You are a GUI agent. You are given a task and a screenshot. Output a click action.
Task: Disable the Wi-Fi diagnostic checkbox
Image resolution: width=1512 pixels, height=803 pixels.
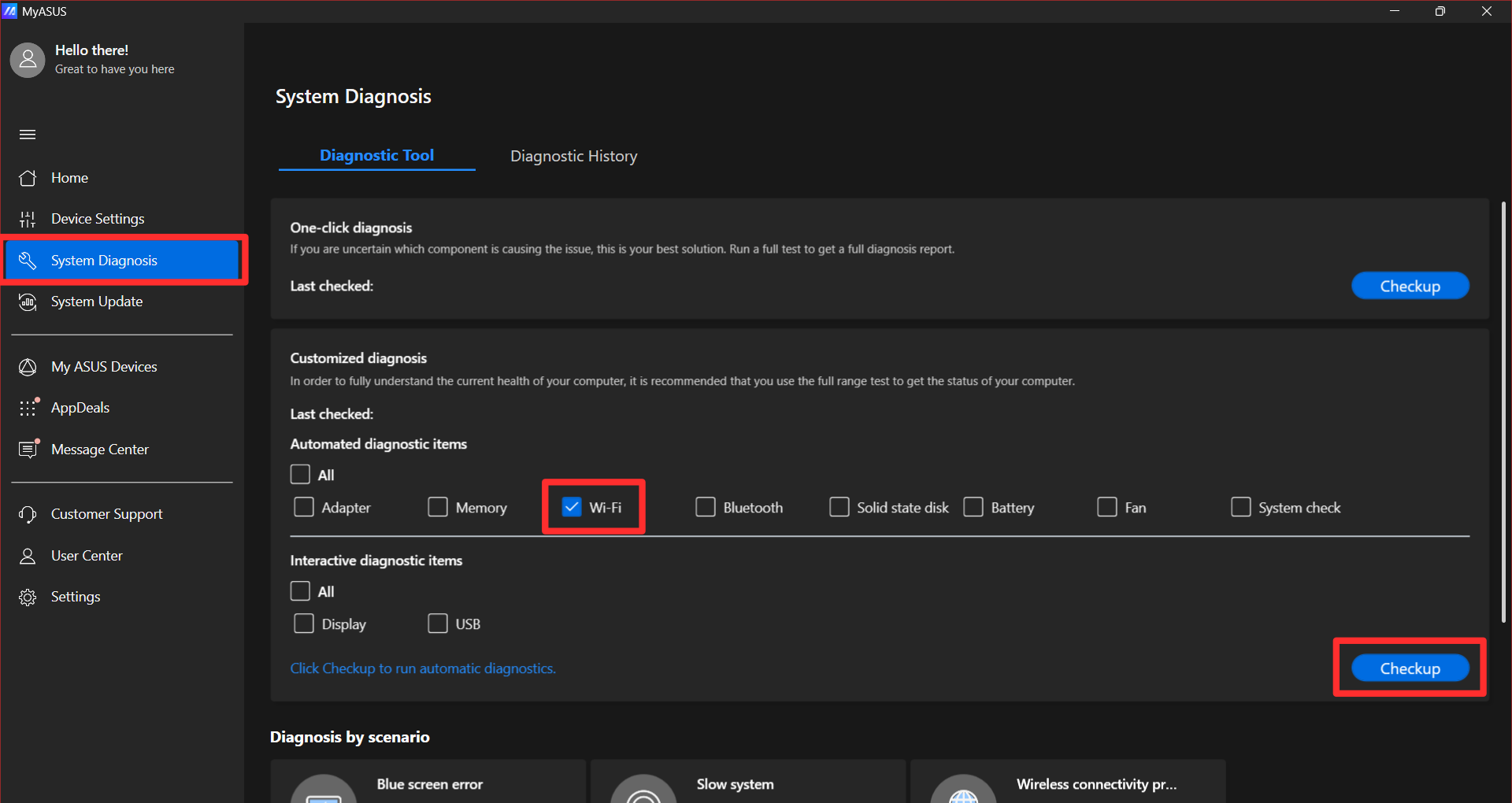(x=571, y=507)
